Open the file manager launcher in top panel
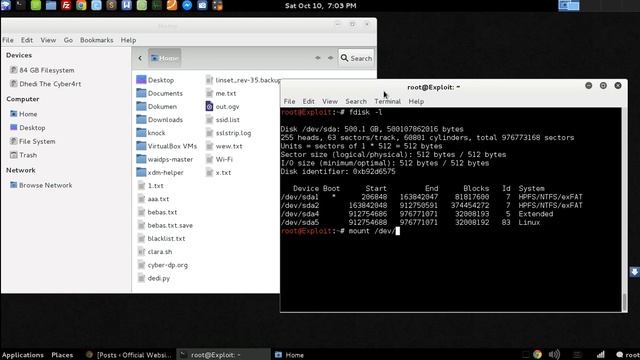 coord(51,5)
